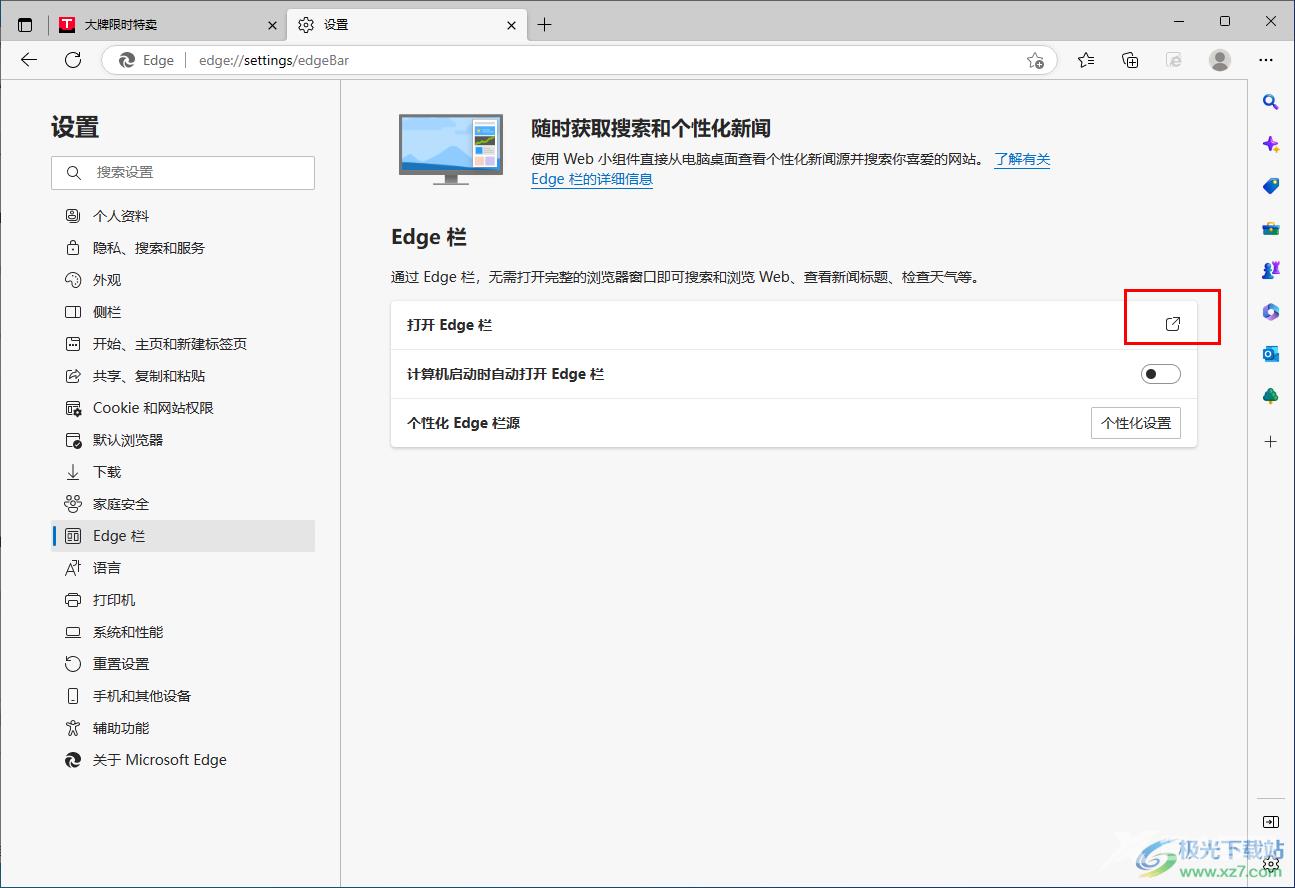Add this page to favorites star

1035,60
